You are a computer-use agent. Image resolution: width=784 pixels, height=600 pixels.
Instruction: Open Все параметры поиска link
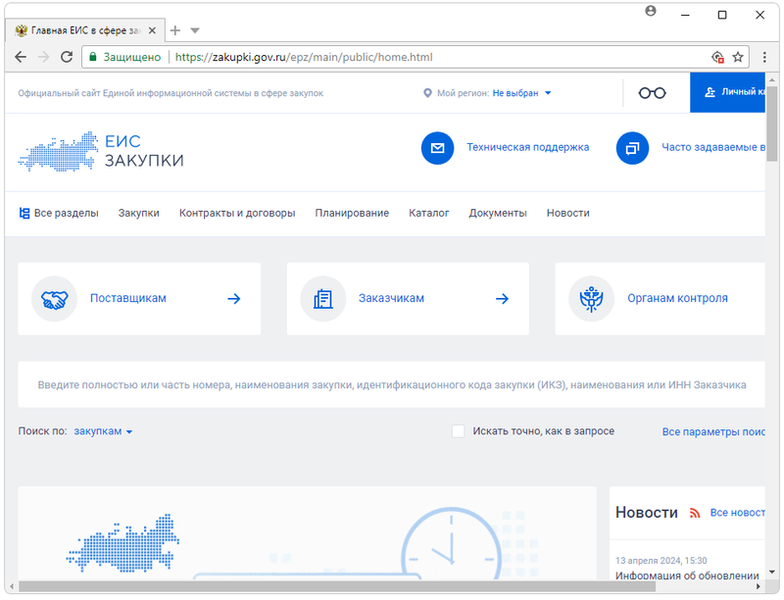714,432
